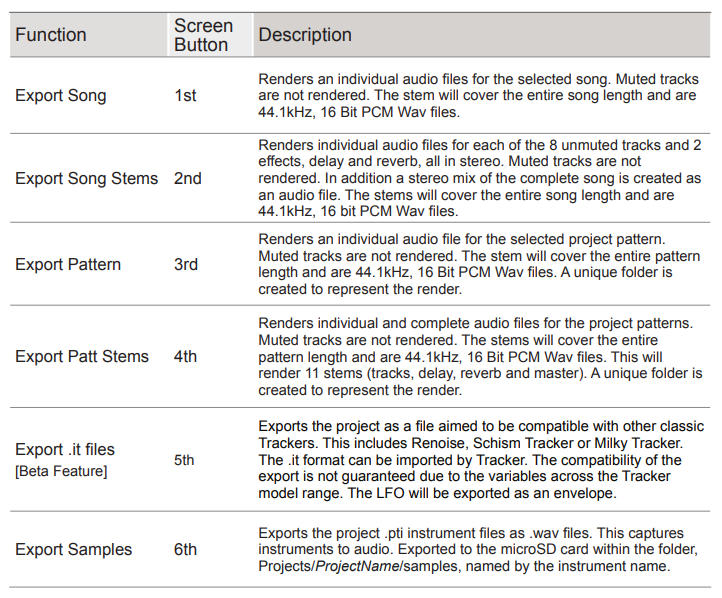Click the 5th screen button cell
This screenshot has width=722, height=598.
point(184,460)
